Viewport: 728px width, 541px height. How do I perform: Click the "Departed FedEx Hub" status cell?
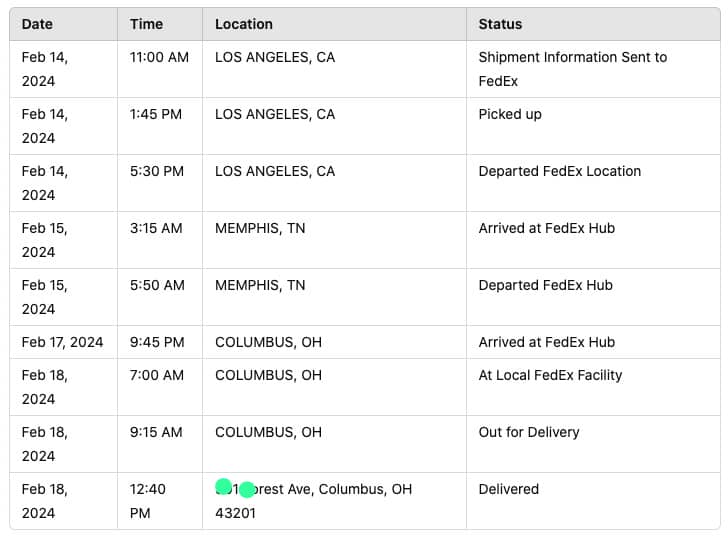pyautogui.click(x=545, y=285)
